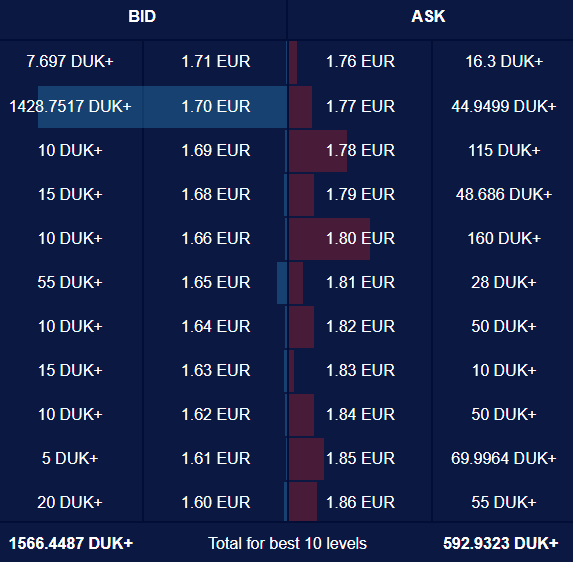Image resolution: width=573 pixels, height=562 pixels.
Task: Select the 69.9964 DUK+ ask volume
Action: point(504,458)
